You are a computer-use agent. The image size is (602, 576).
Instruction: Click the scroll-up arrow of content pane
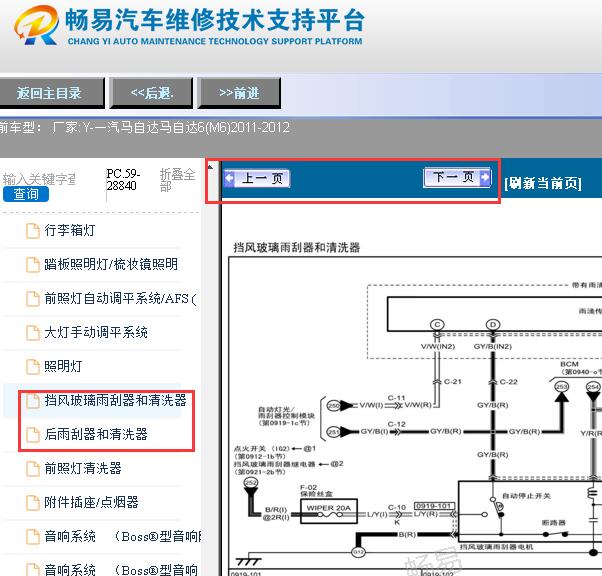point(210,167)
